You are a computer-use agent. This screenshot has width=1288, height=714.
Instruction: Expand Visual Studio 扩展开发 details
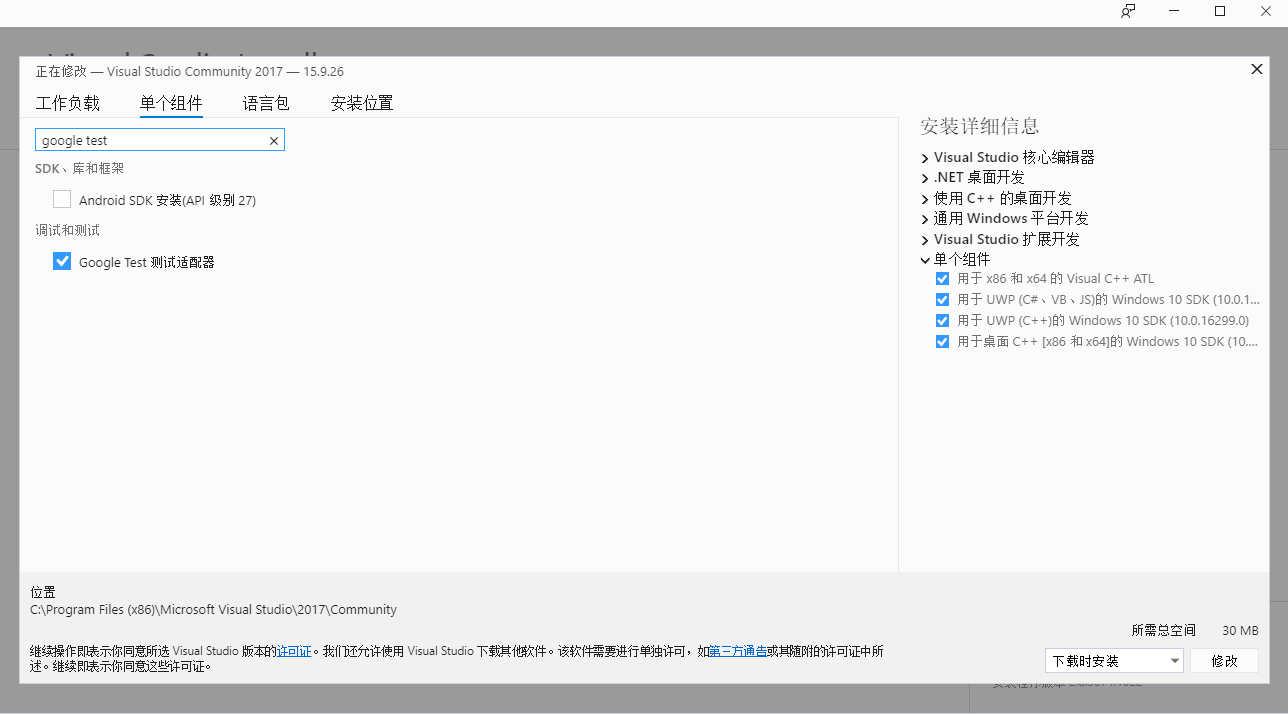pyautogui.click(x=925, y=240)
